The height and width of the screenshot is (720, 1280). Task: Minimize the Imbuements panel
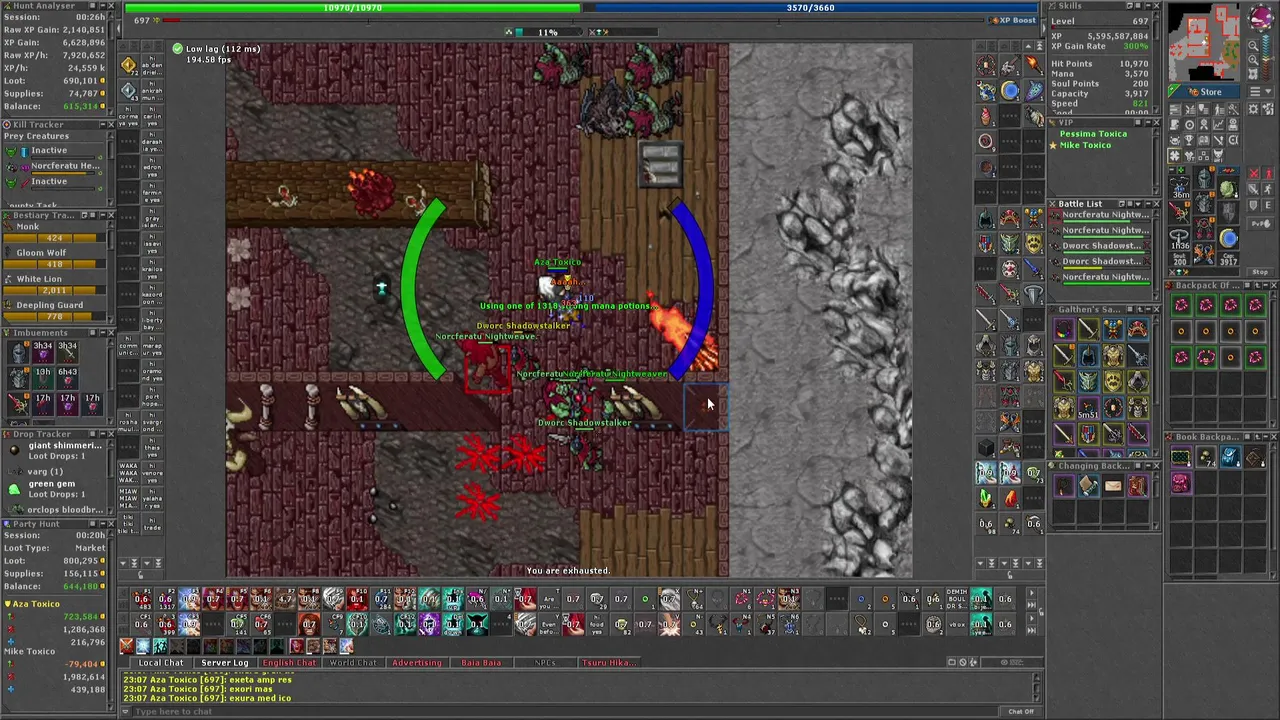pyautogui.click(x=102, y=333)
